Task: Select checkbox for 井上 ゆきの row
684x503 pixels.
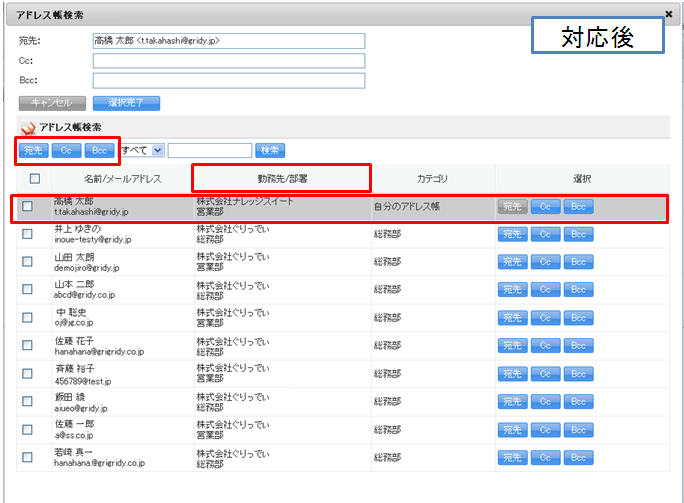Action: pyautogui.click(x=27, y=235)
